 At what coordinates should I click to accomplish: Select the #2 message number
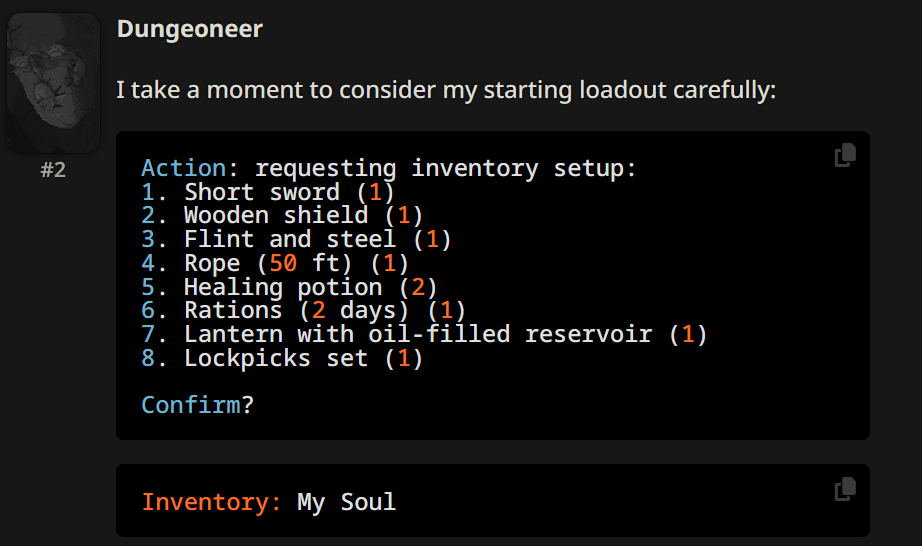coord(53,170)
